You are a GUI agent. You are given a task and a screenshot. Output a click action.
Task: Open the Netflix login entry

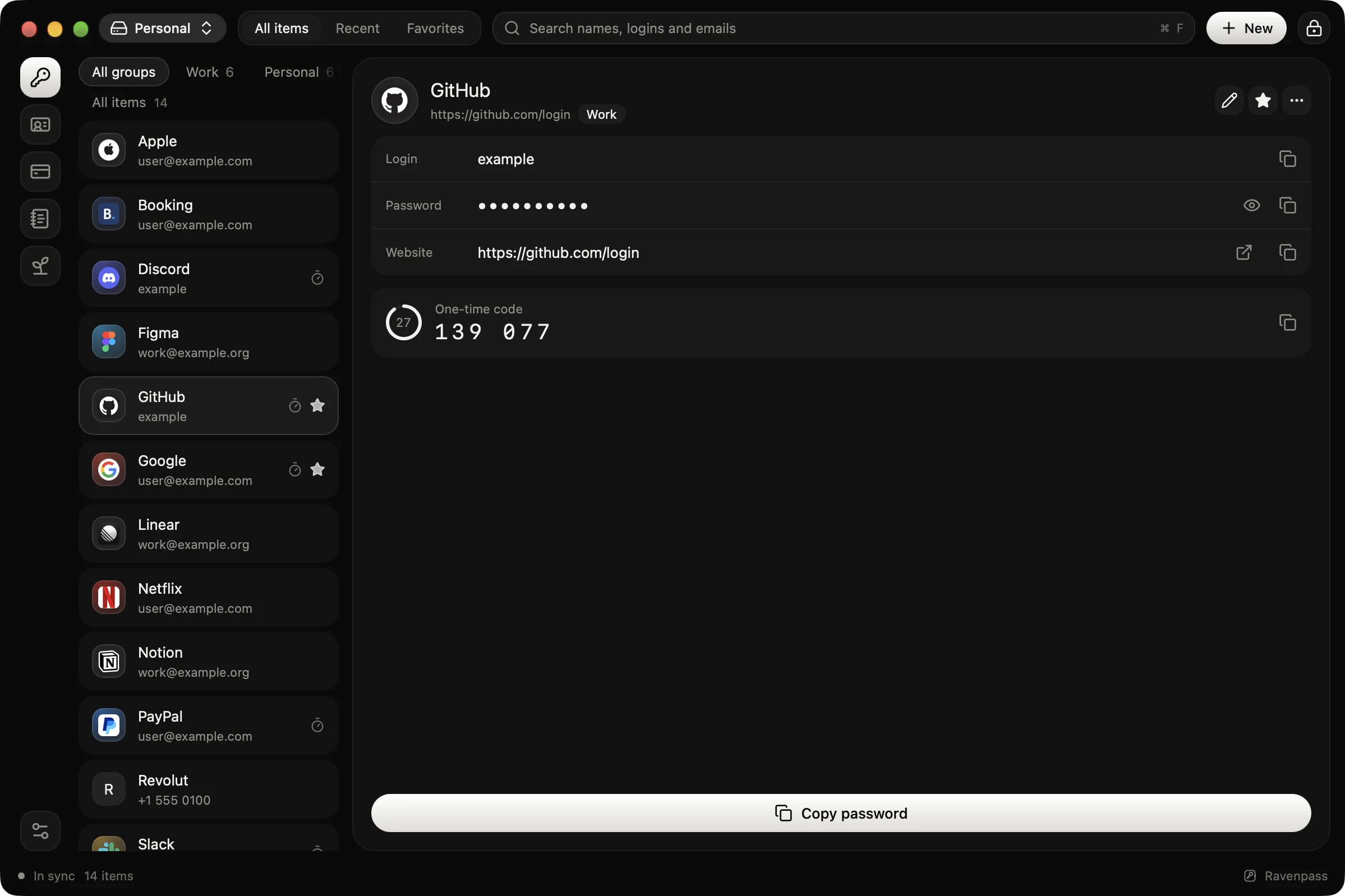tap(209, 598)
